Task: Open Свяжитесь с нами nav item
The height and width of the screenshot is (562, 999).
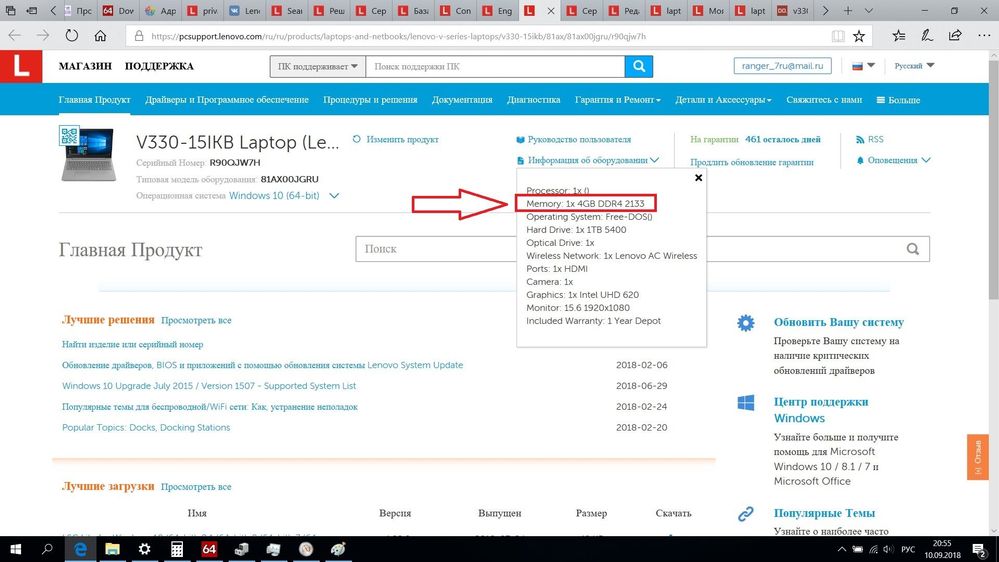Action: pos(824,100)
